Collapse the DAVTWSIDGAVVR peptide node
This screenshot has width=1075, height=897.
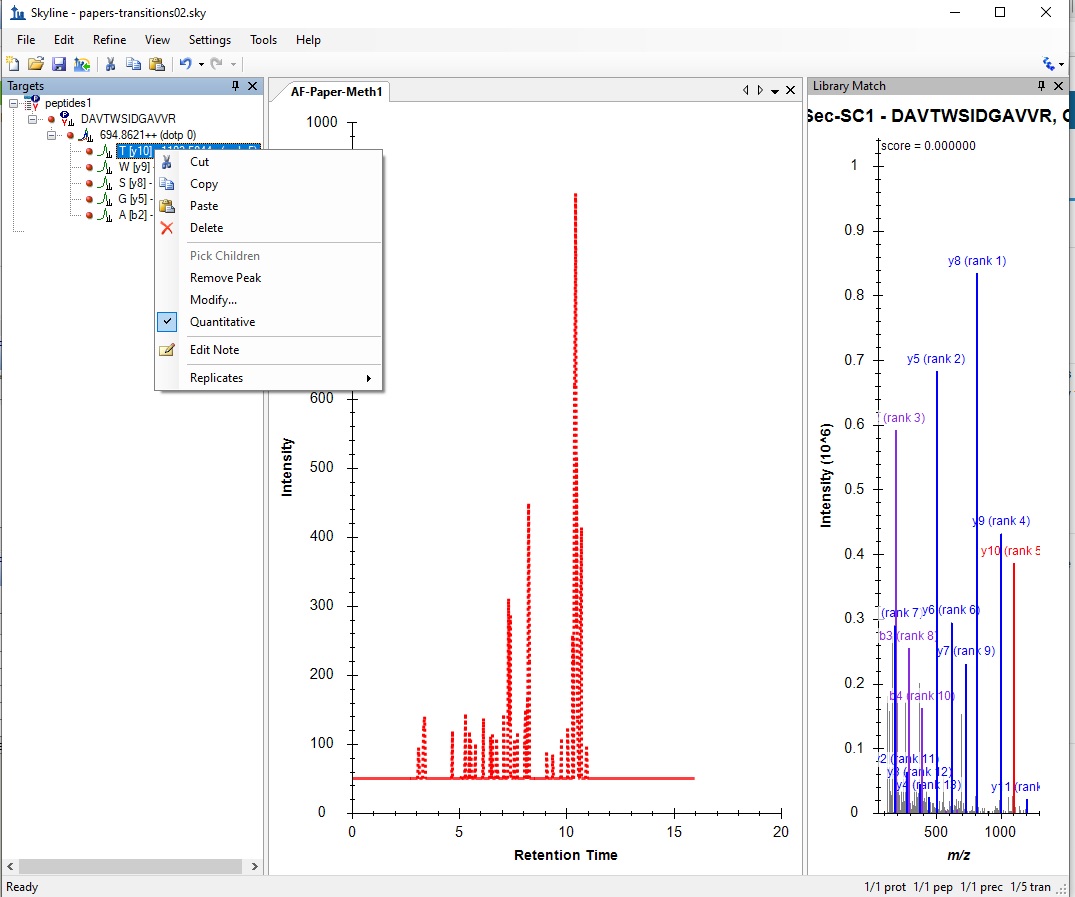(x=32, y=119)
